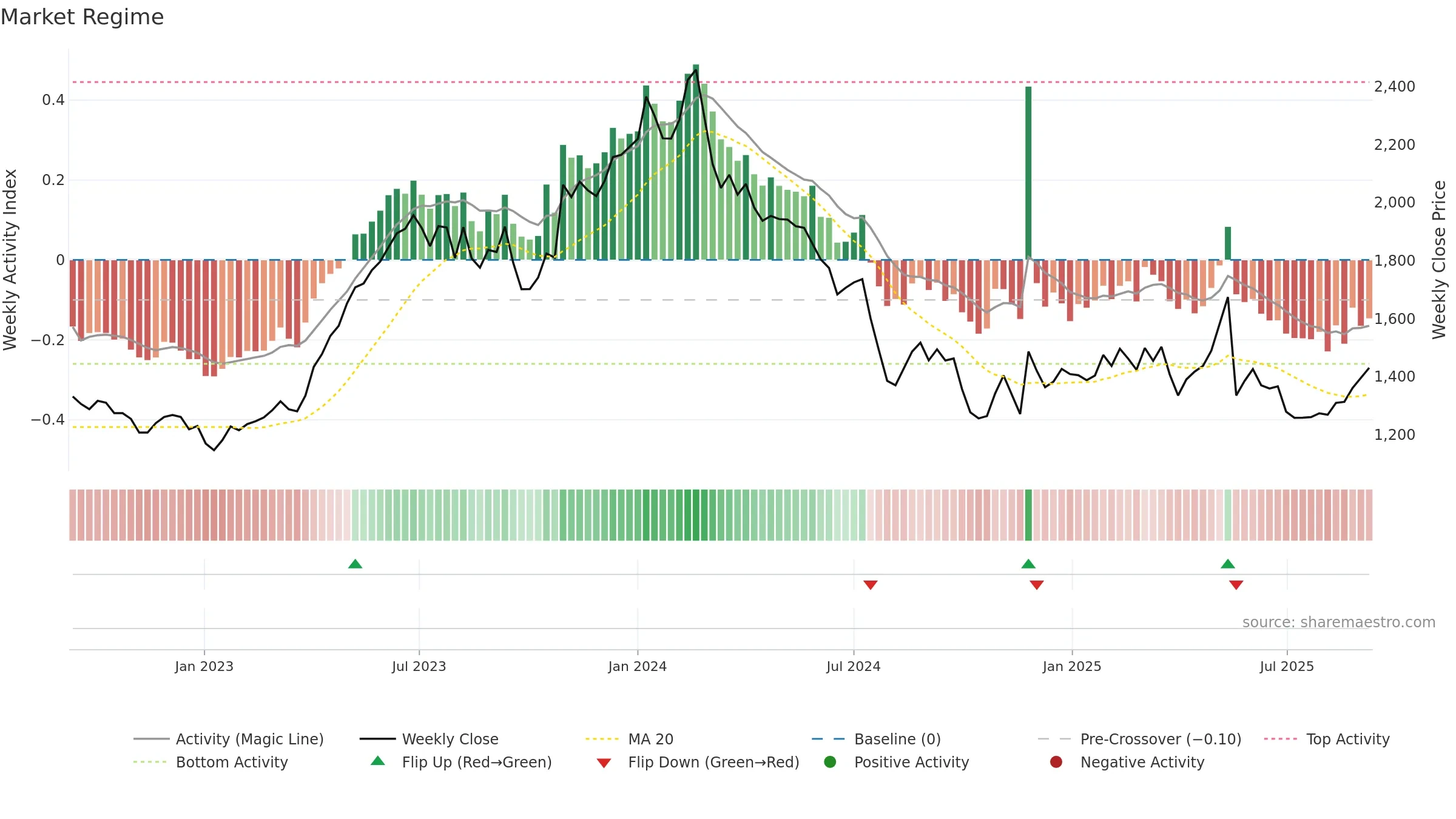Screen dimensions: 1456x819
Task: Click the −0.4 left-axis tick label
Action: pos(47,420)
